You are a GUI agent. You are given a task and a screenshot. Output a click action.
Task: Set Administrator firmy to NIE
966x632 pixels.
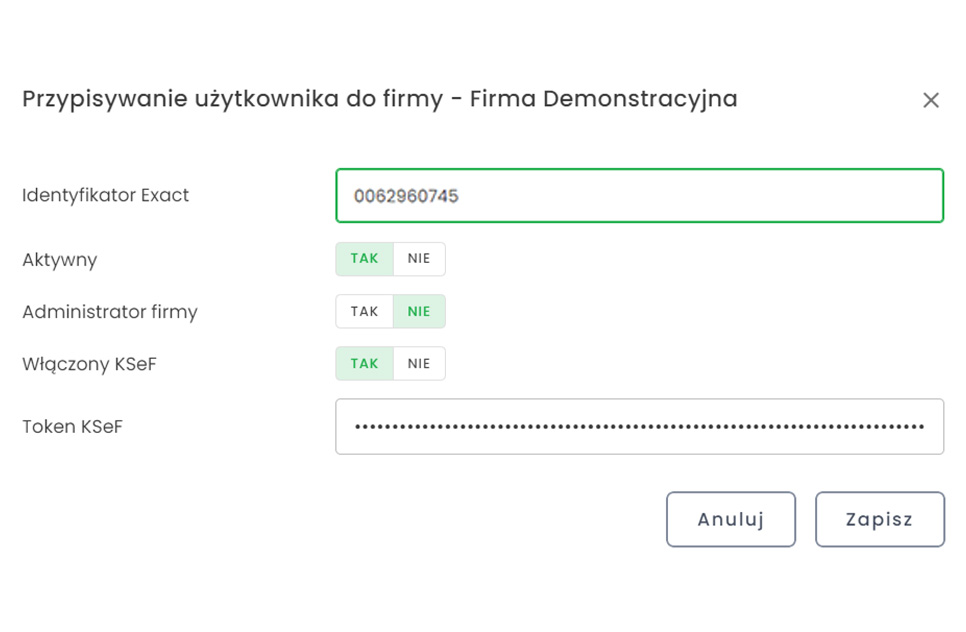coord(418,311)
